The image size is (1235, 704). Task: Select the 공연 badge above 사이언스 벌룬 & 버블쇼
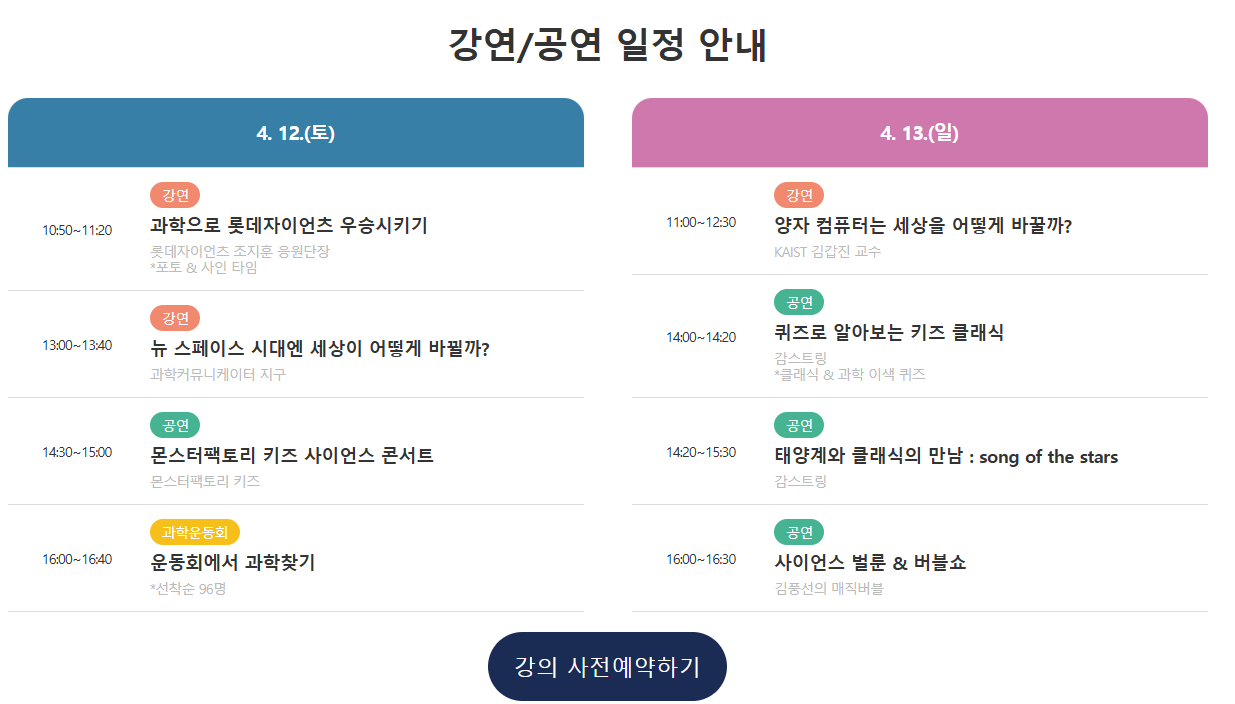(799, 532)
